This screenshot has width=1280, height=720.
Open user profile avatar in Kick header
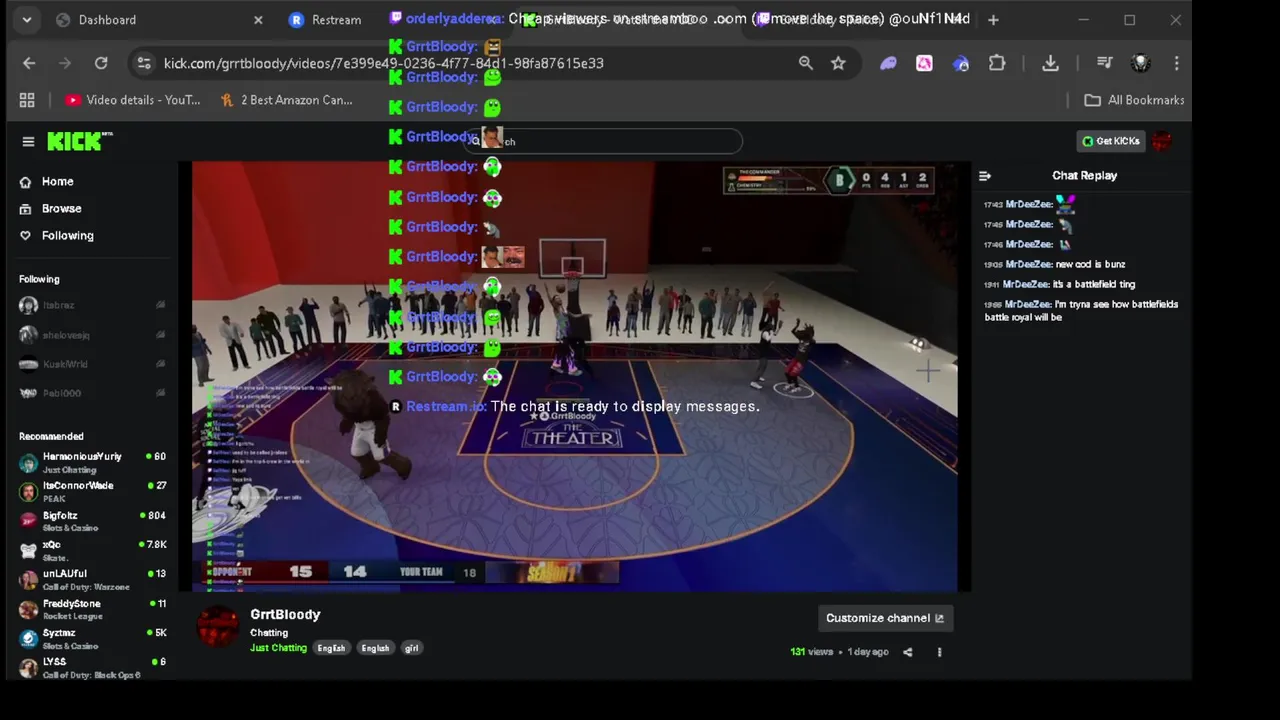coord(1162,141)
